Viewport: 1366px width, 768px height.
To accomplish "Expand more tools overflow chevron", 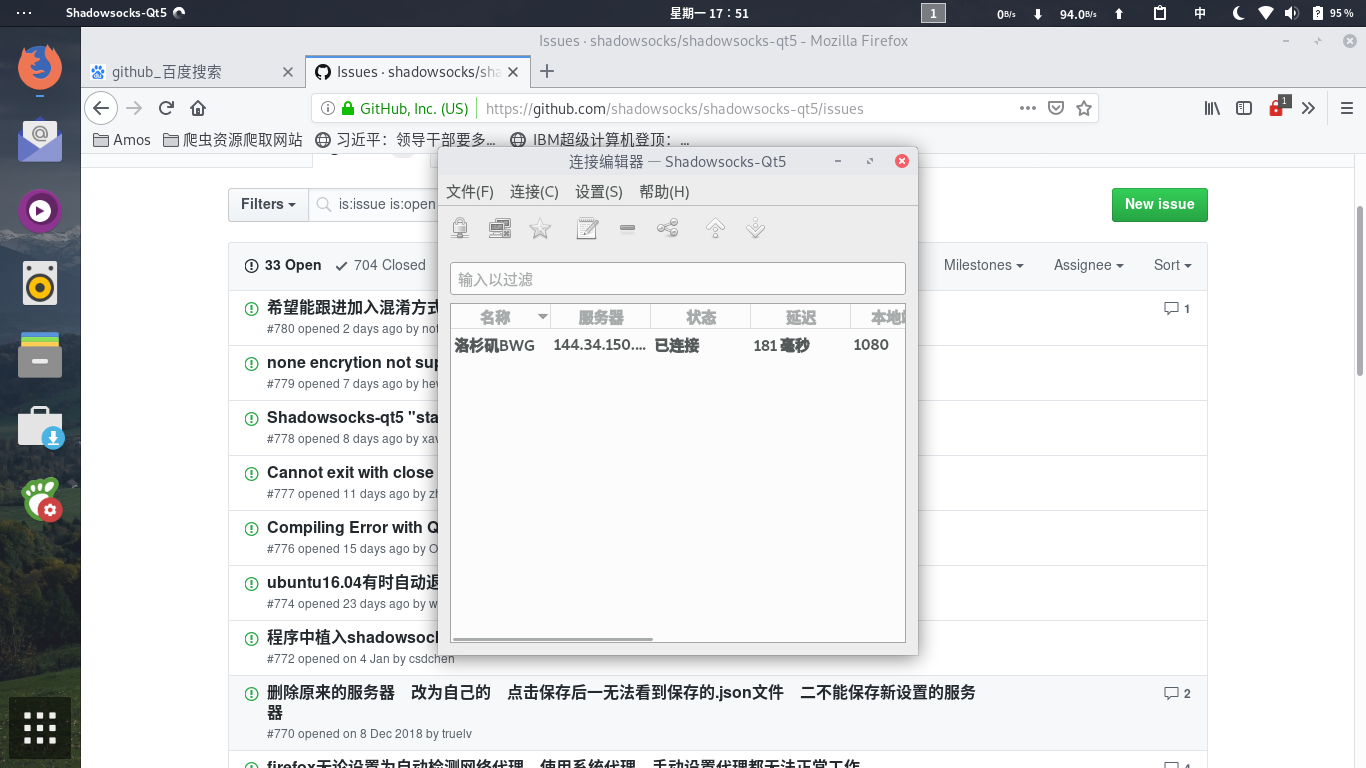I will tap(1308, 108).
